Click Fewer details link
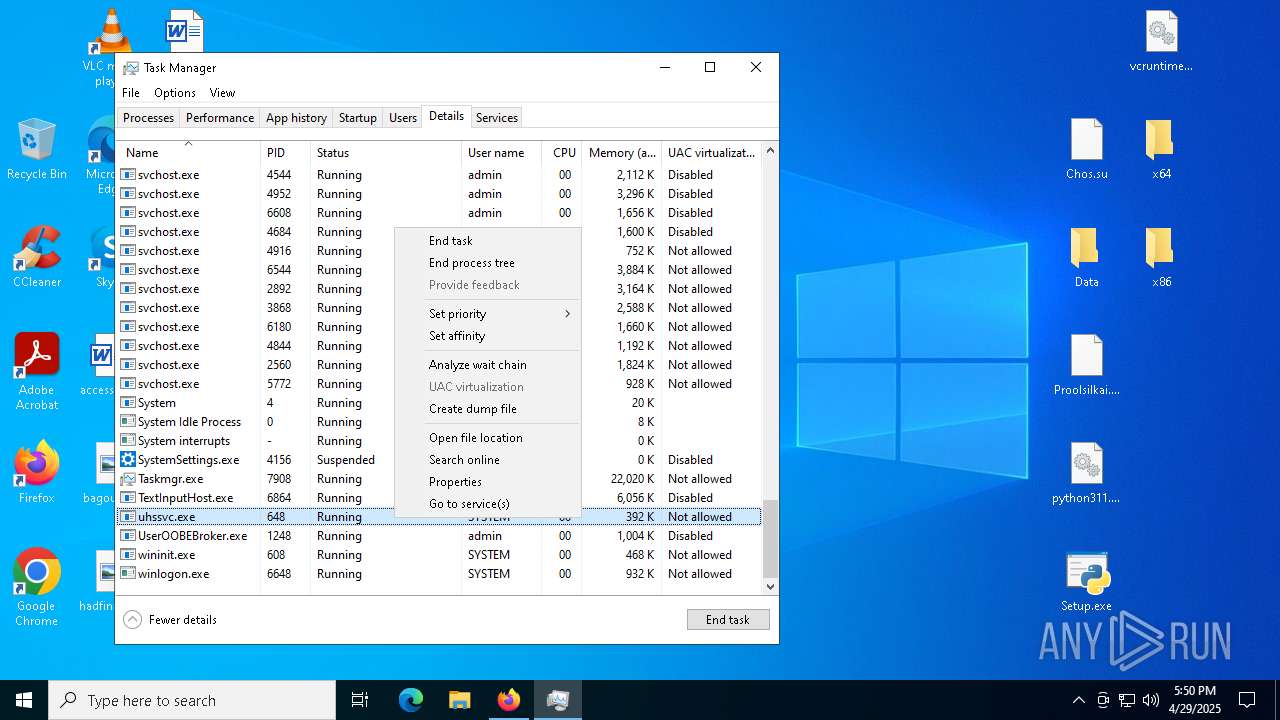Screen dimensions: 1280x720 183,620
